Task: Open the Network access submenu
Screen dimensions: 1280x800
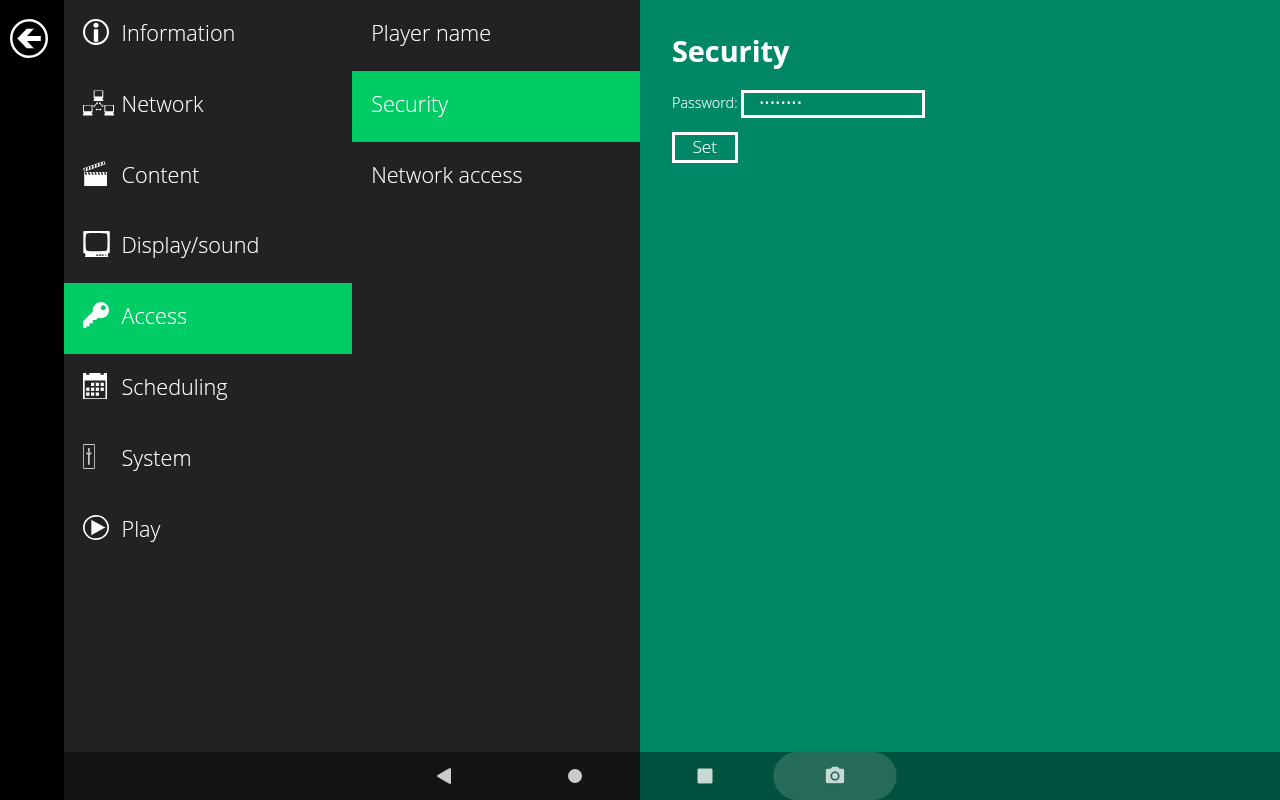Action: click(496, 177)
